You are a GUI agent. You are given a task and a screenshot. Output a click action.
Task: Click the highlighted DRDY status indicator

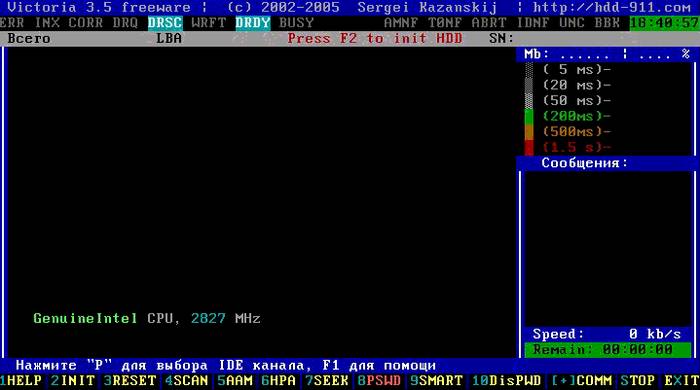tap(253, 23)
